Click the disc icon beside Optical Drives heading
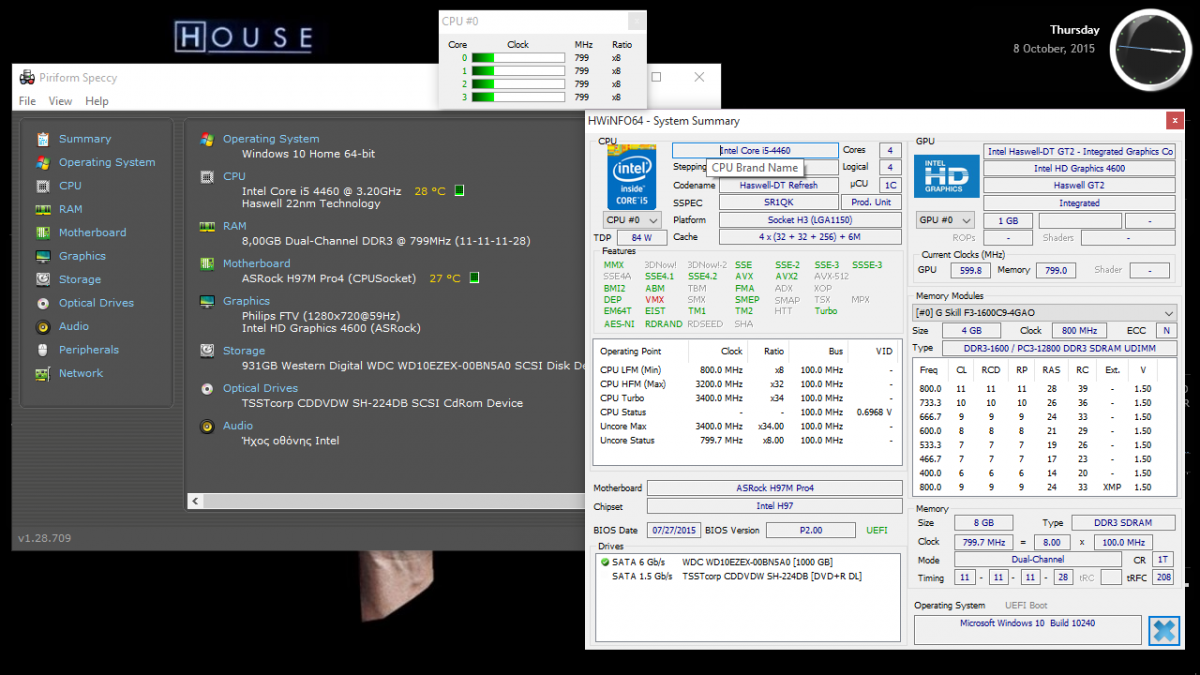The width and height of the screenshot is (1200, 675). click(207, 388)
